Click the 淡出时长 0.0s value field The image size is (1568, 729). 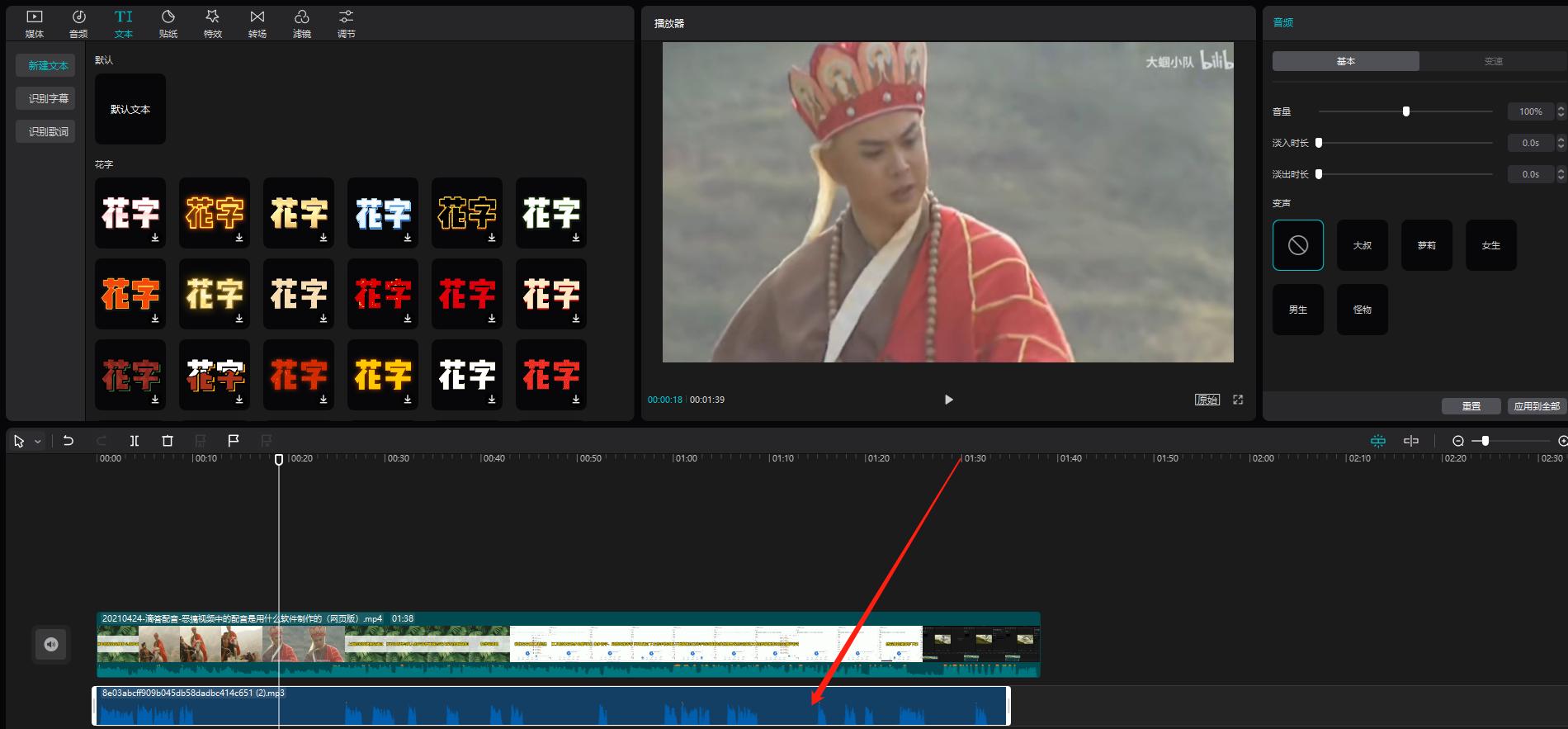pos(1531,174)
